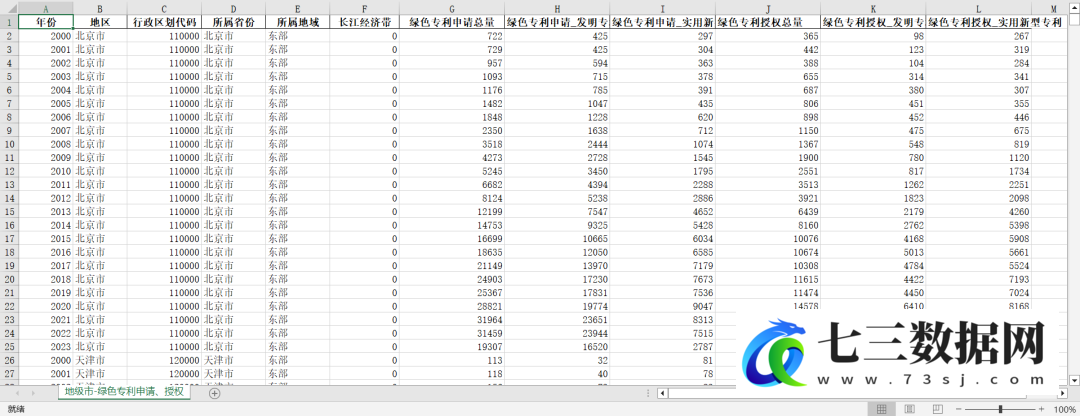
Task: Select cell with value 3518
Action: [x=452, y=144]
